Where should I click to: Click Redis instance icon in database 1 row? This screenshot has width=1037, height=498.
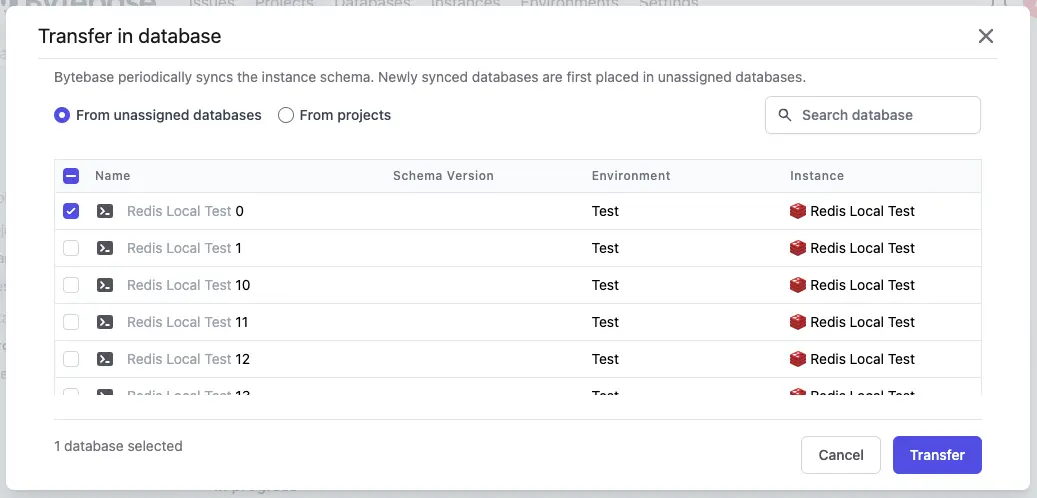[798, 248]
